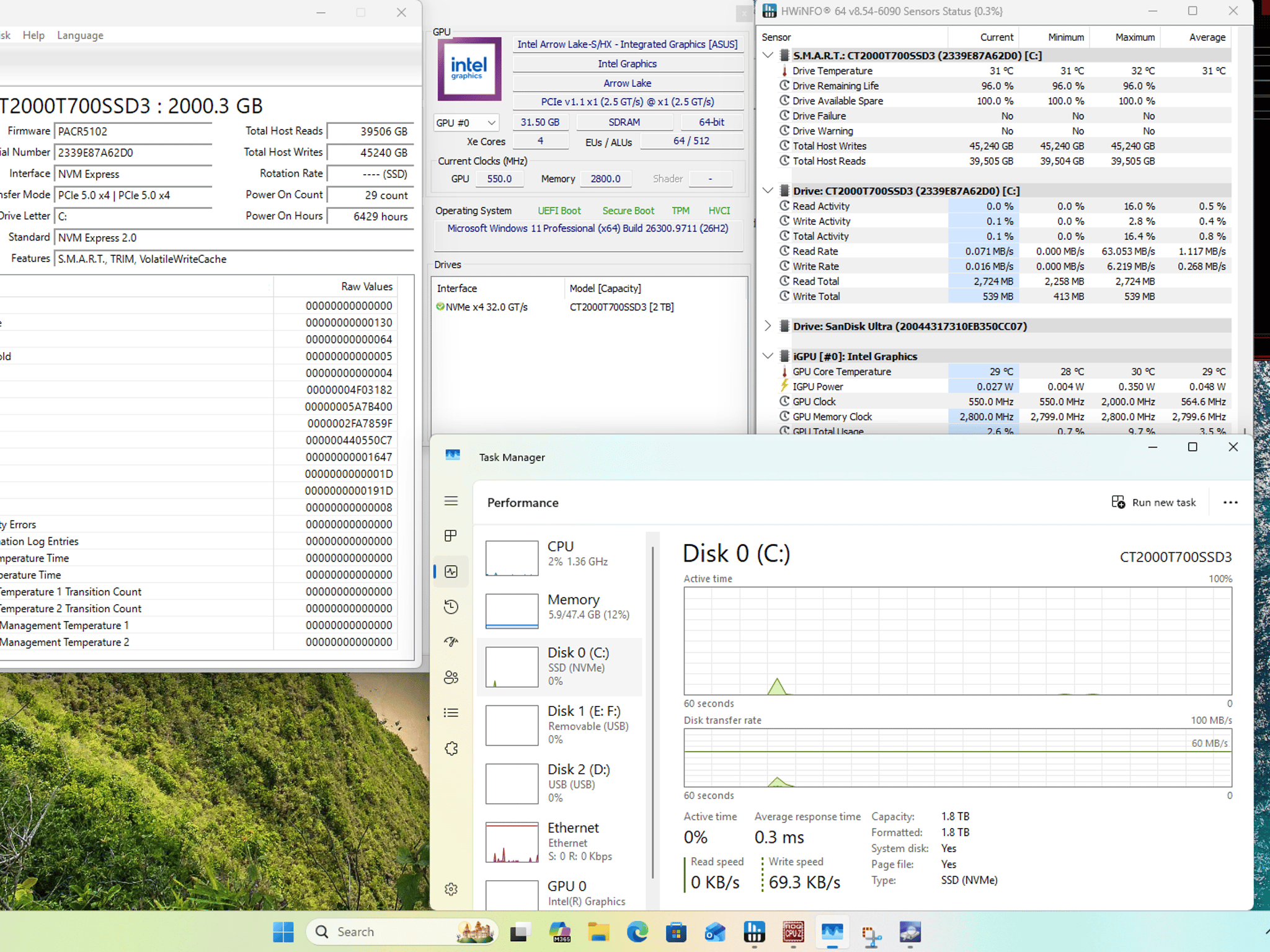Click the taskbar Search box

point(402,932)
